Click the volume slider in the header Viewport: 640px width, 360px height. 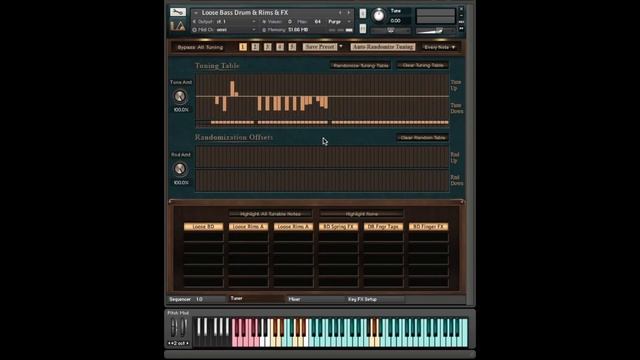click(x=436, y=31)
